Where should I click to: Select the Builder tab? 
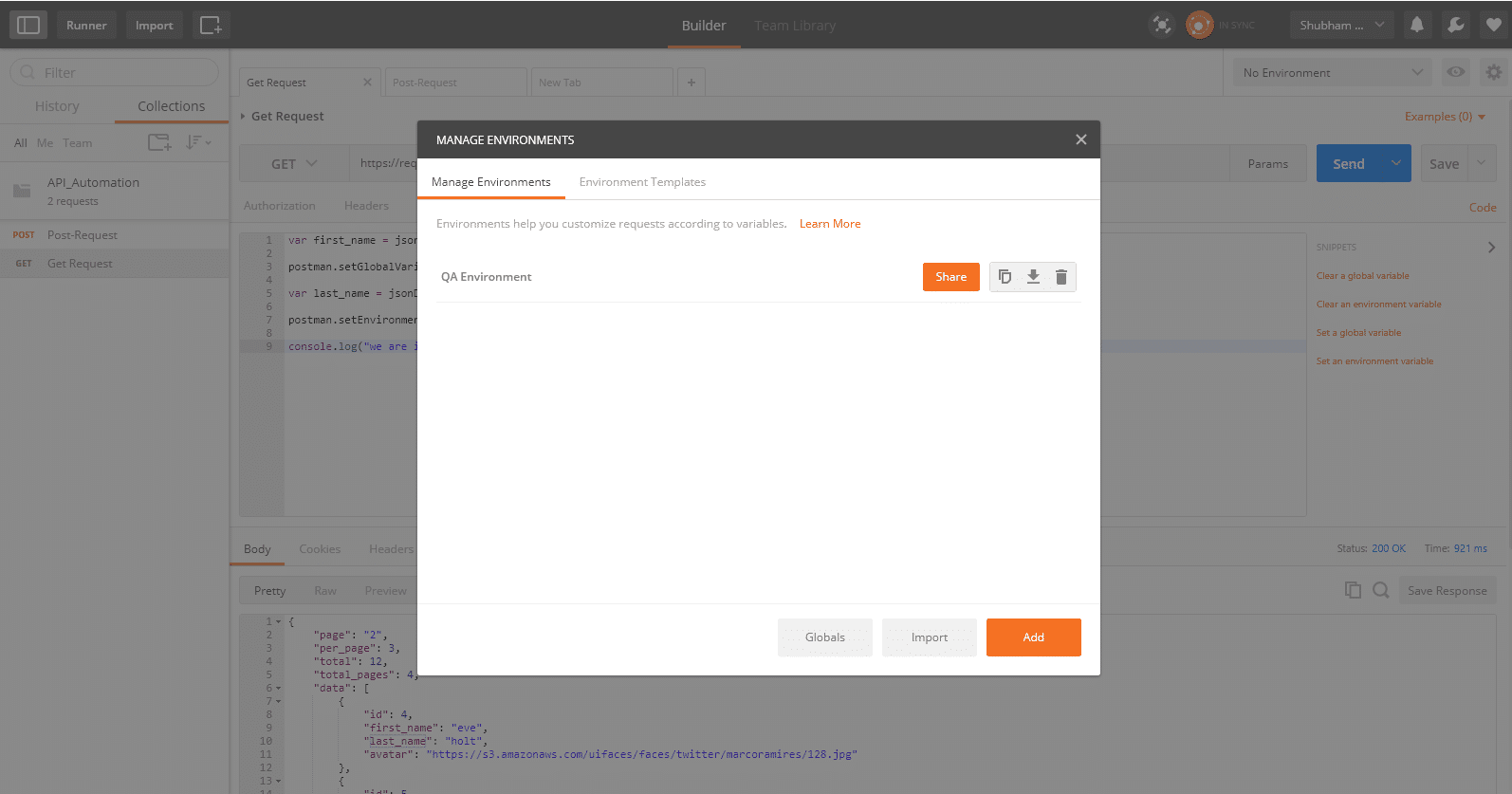(704, 26)
